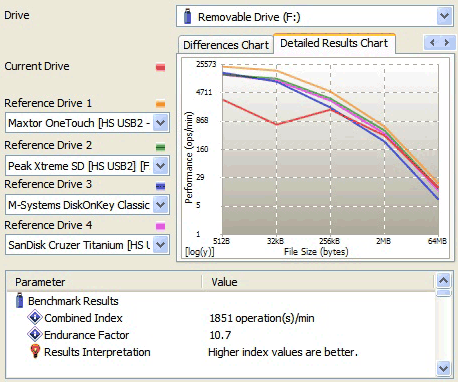Open the Removable Drive (F:) dropdown

(444, 16)
